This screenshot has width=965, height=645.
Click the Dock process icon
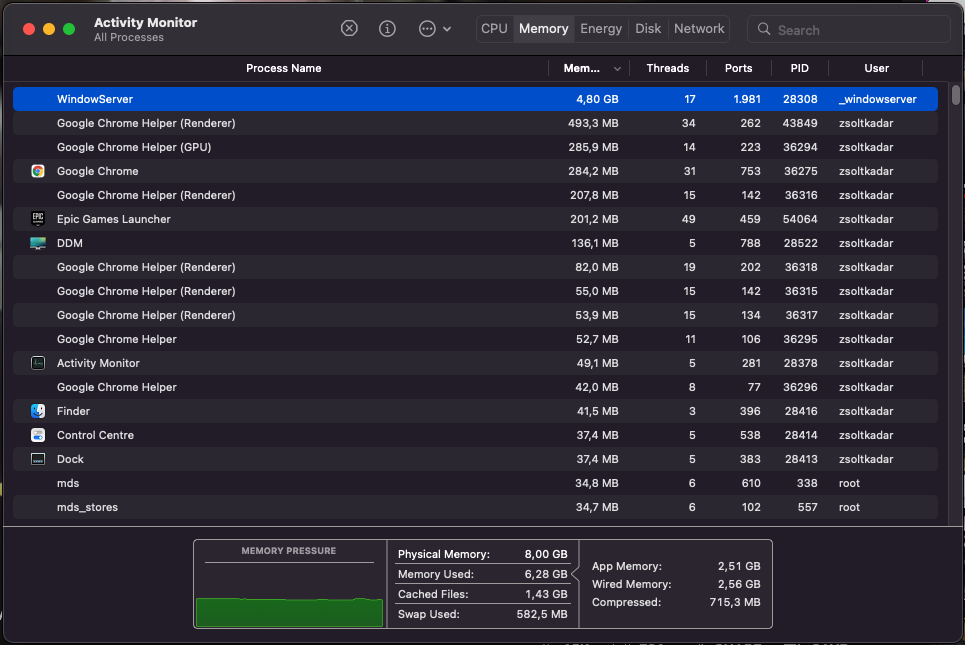tap(38, 459)
